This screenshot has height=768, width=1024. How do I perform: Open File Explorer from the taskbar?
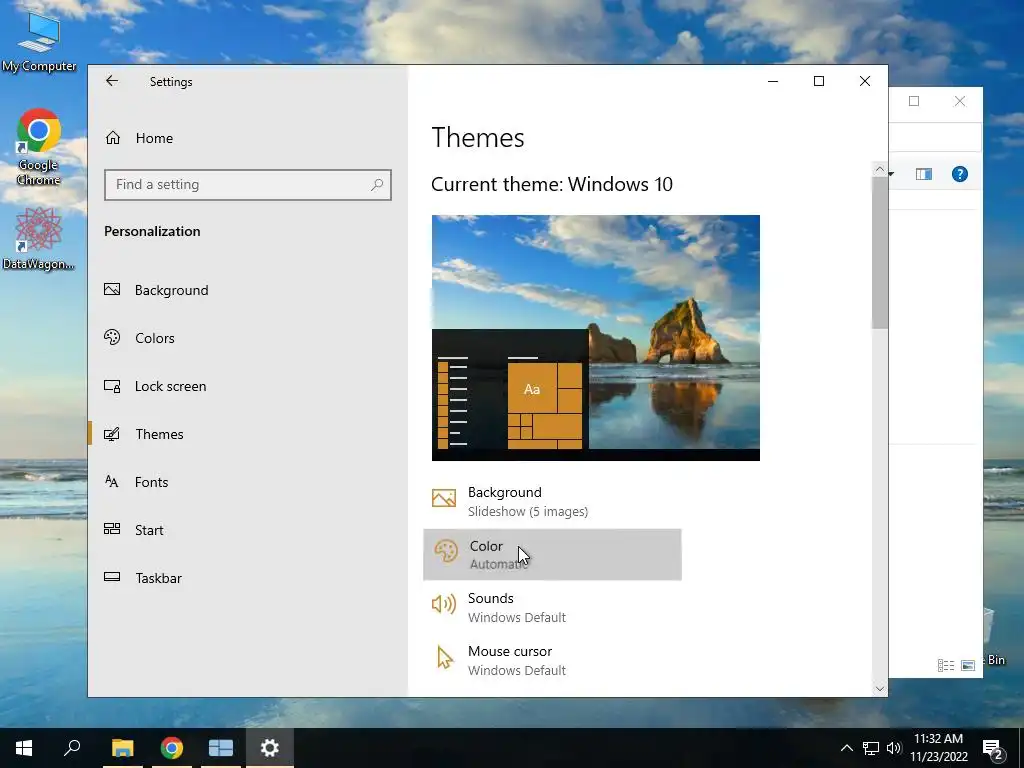(x=122, y=748)
